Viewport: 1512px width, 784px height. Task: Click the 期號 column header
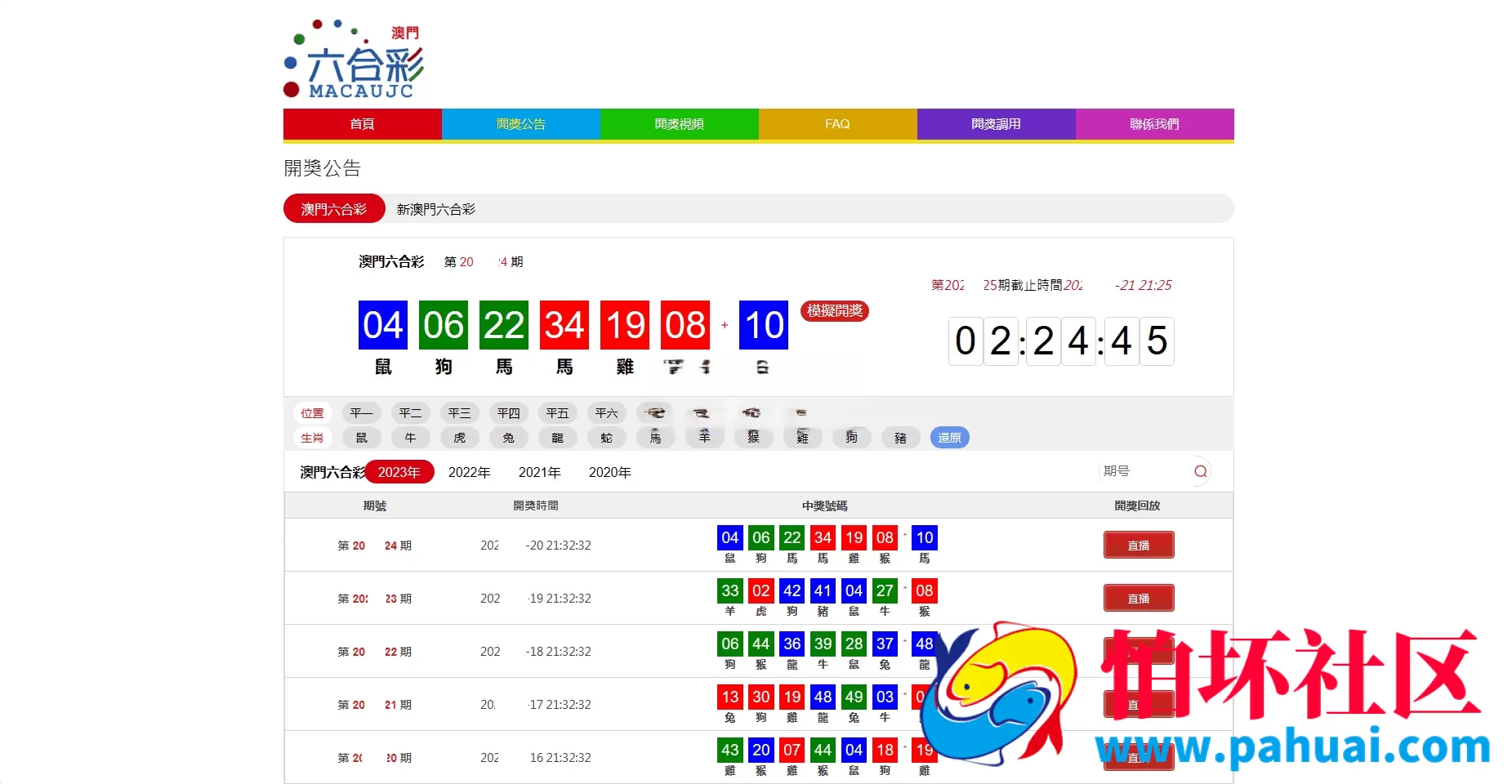click(x=375, y=506)
